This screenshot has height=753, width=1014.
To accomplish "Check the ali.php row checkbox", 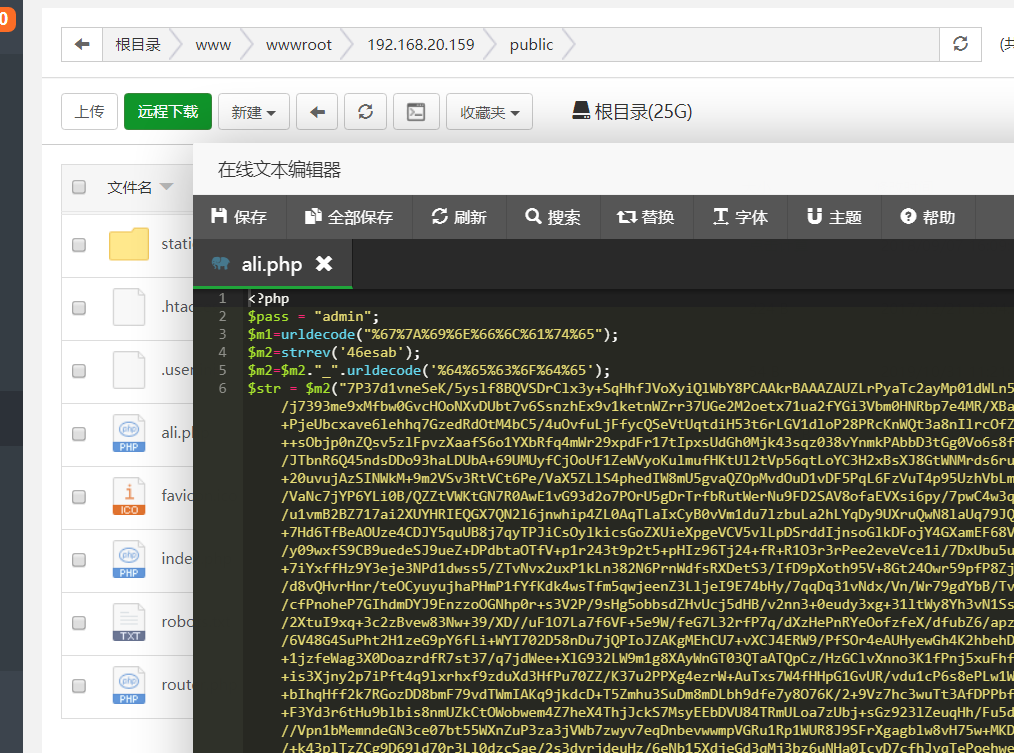I will click(x=79, y=433).
